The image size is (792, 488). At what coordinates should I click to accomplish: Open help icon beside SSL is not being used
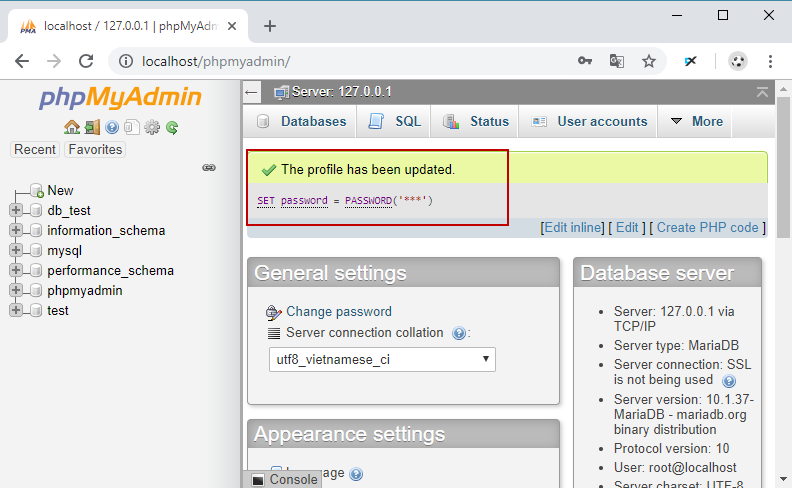(729, 381)
